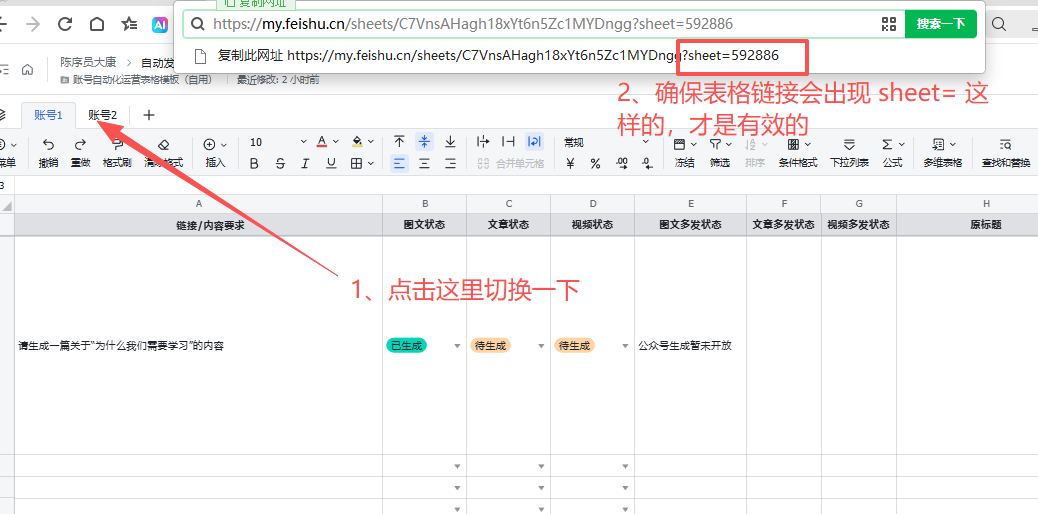The image size is (1038, 514).
Task: Open 冻结 freeze panes menu
Action: 684,152
